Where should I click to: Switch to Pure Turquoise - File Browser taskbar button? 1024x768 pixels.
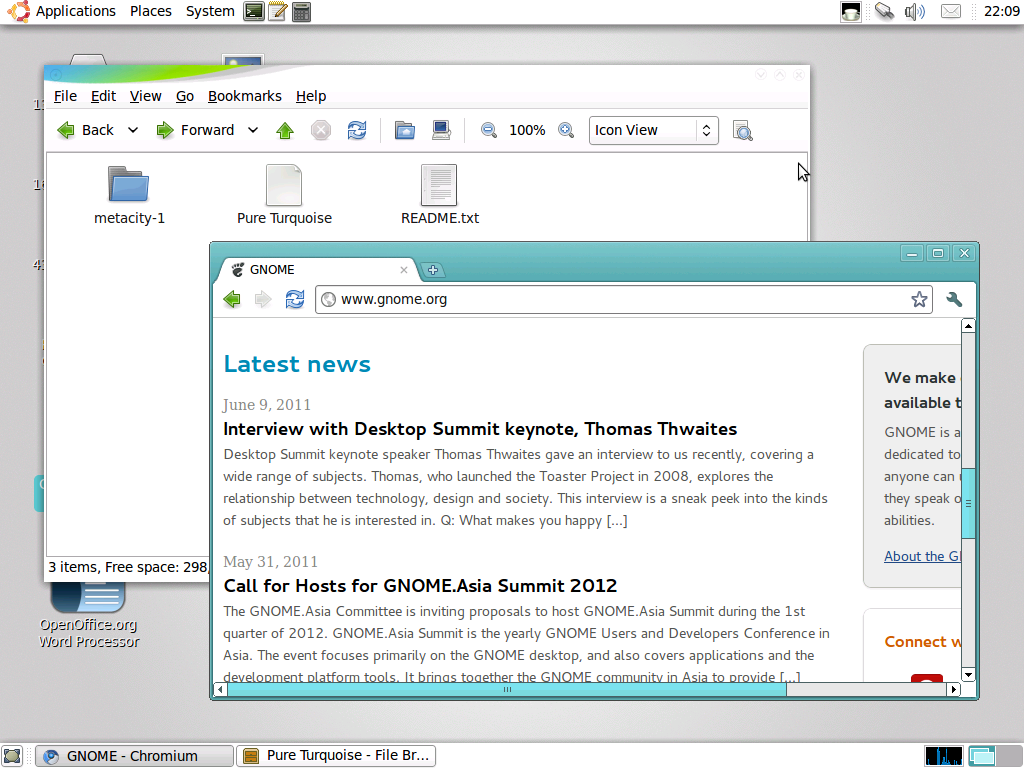(336, 756)
